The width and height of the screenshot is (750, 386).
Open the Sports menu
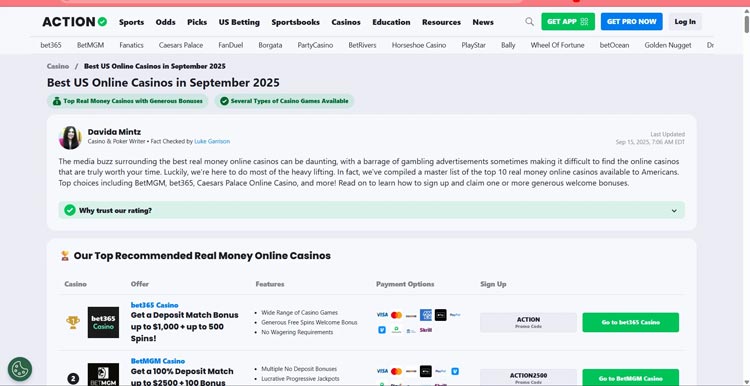[x=132, y=22]
